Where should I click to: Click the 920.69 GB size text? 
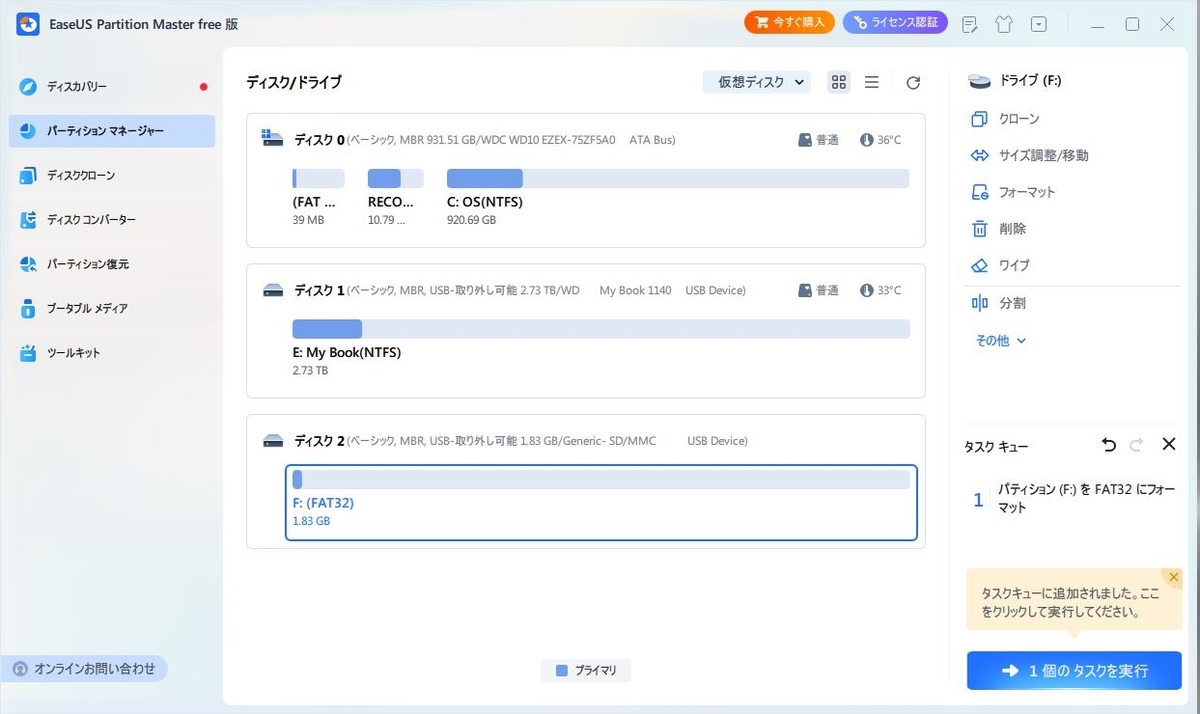(471, 220)
